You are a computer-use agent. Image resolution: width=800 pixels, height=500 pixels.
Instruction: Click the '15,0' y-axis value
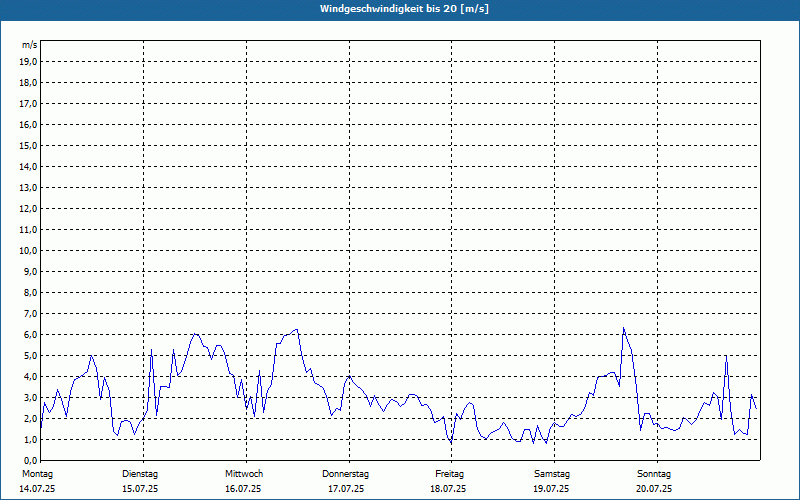click(x=29, y=145)
